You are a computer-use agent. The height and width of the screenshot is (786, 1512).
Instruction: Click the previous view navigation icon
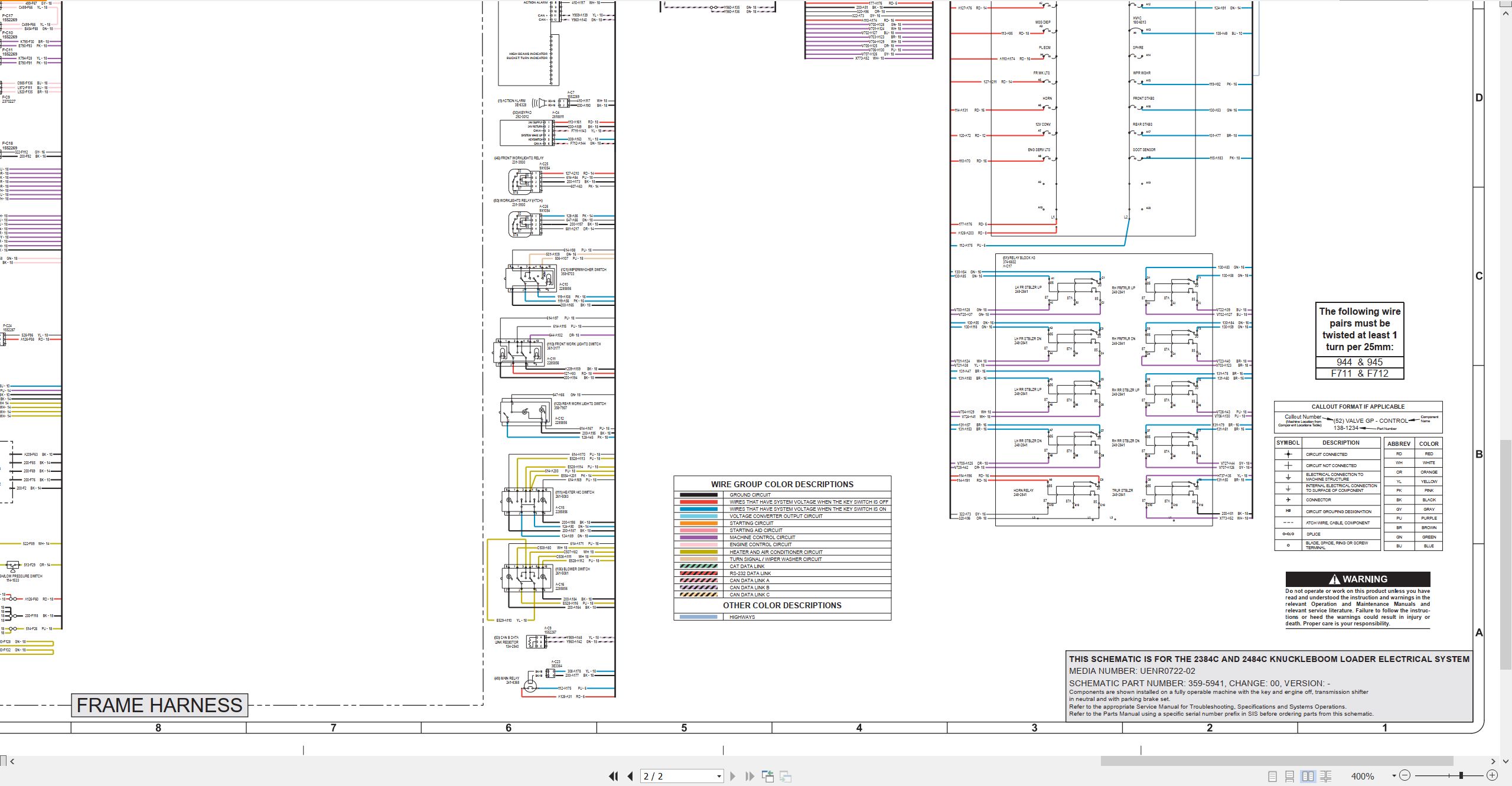[768, 777]
